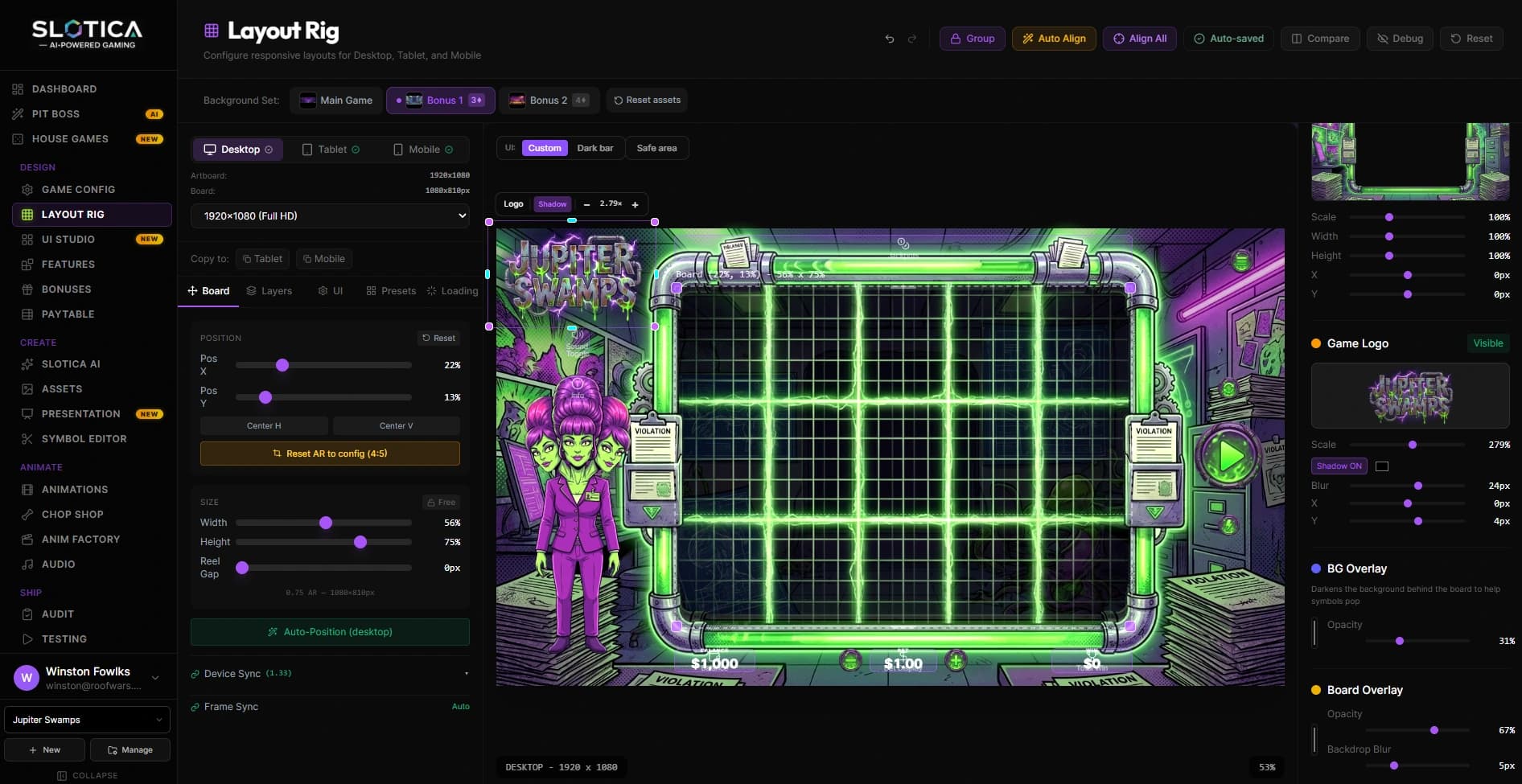Click the green spin play button on canvas
Image resolution: width=1522 pixels, height=784 pixels.
tap(1228, 456)
